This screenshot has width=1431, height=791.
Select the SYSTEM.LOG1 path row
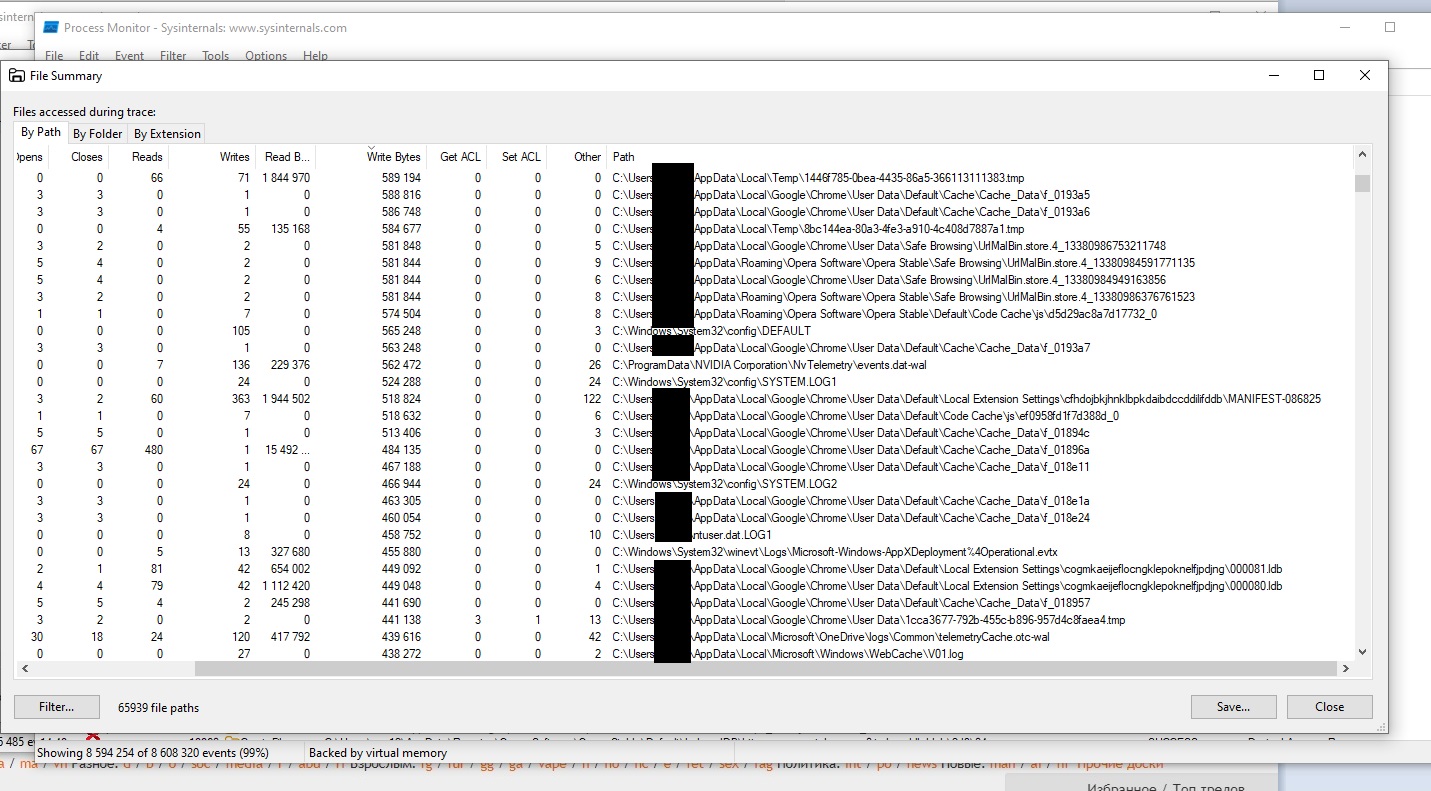pos(683,382)
